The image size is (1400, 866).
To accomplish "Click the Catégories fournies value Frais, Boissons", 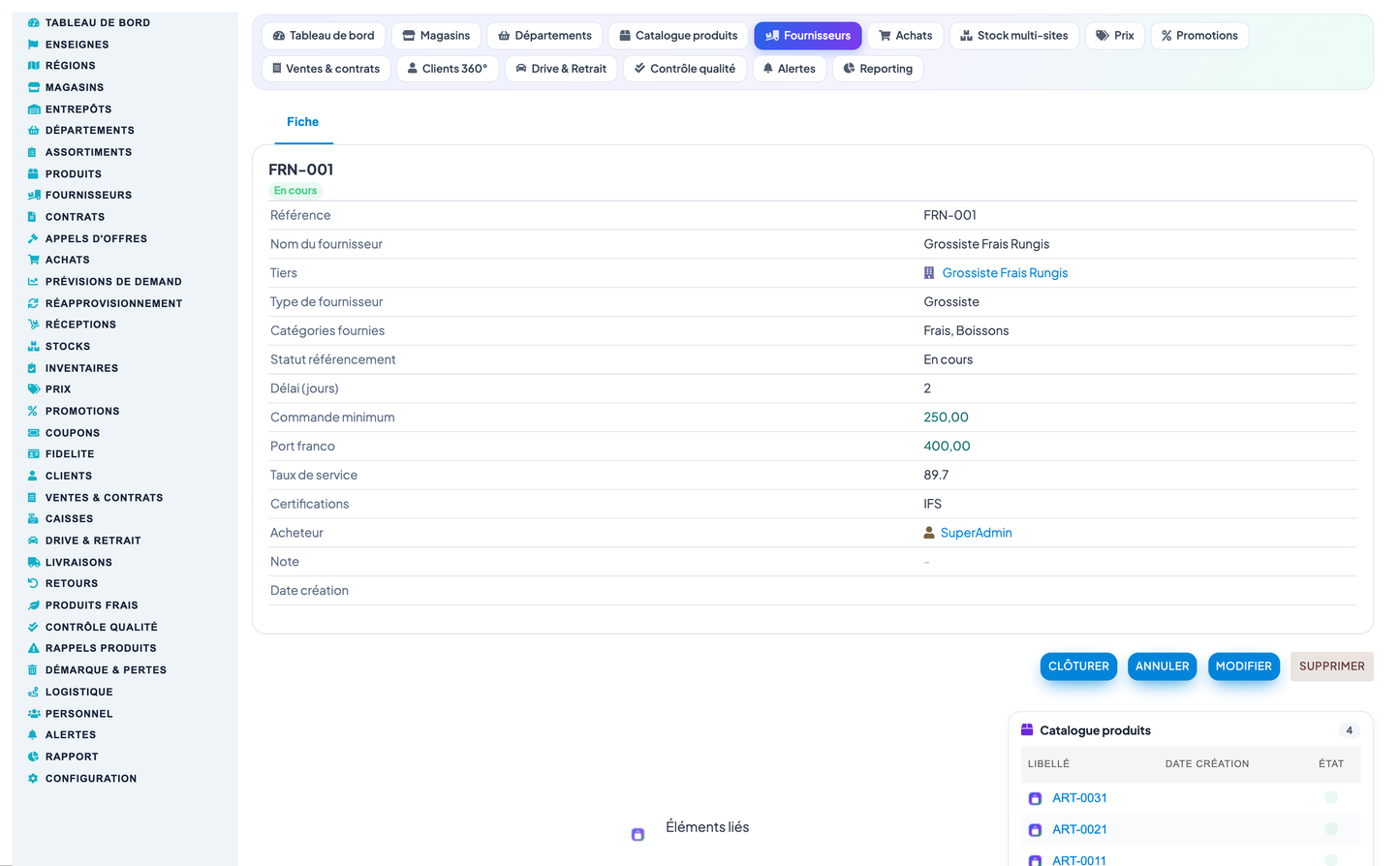I will [966, 331].
